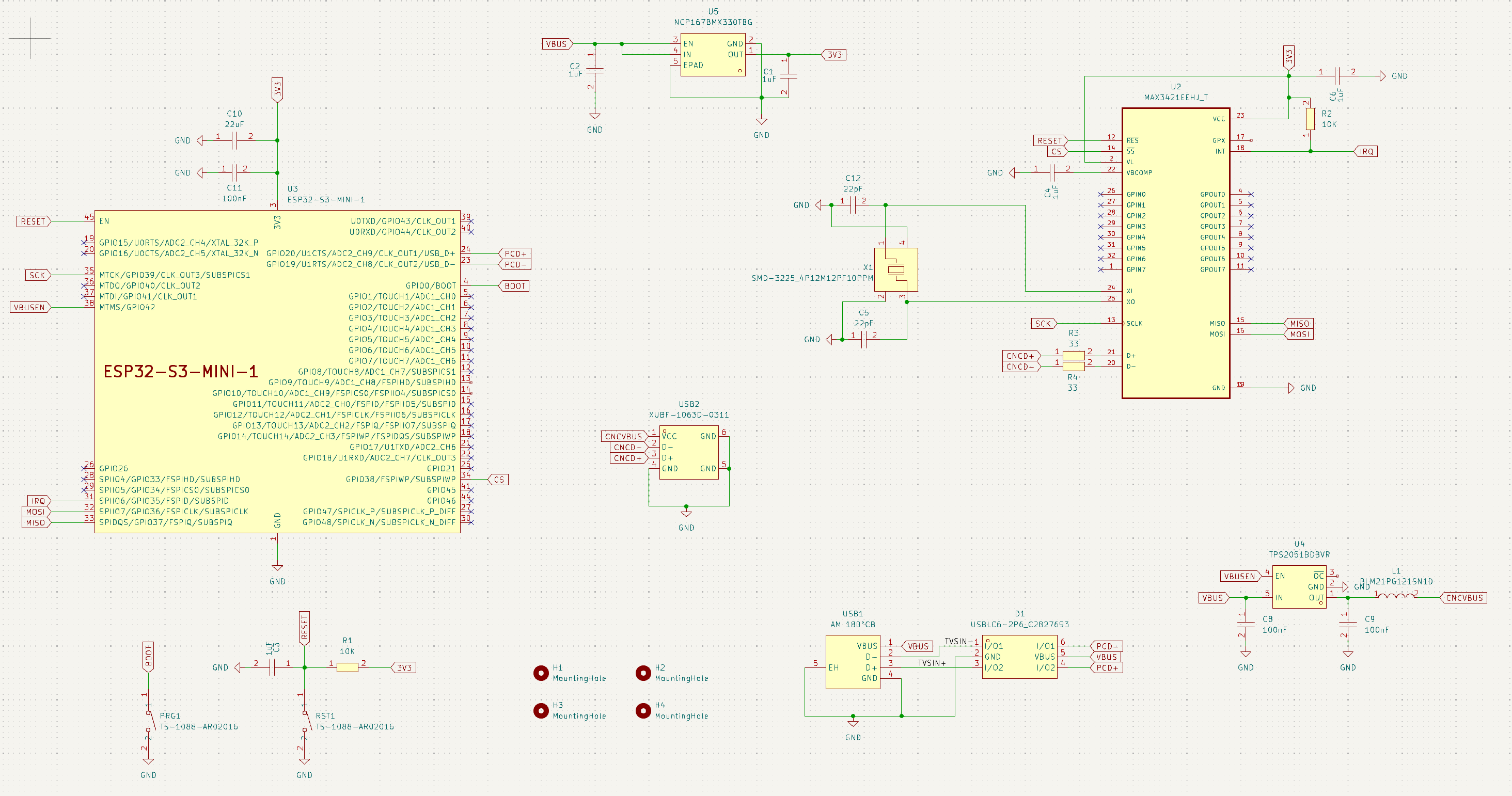Click the C3 1uF capacitor symbol
The height and width of the screenshot is (796, 1512).
272,667
